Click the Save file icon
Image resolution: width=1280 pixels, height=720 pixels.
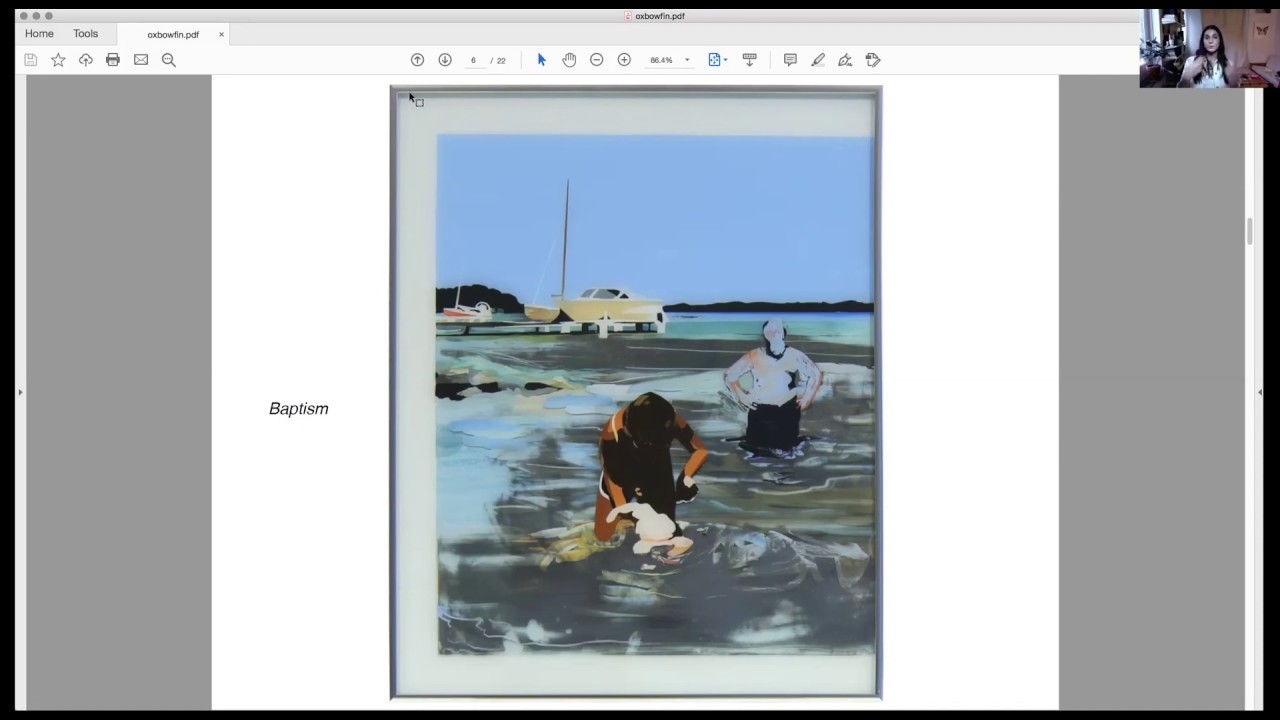tap(31, 60)
